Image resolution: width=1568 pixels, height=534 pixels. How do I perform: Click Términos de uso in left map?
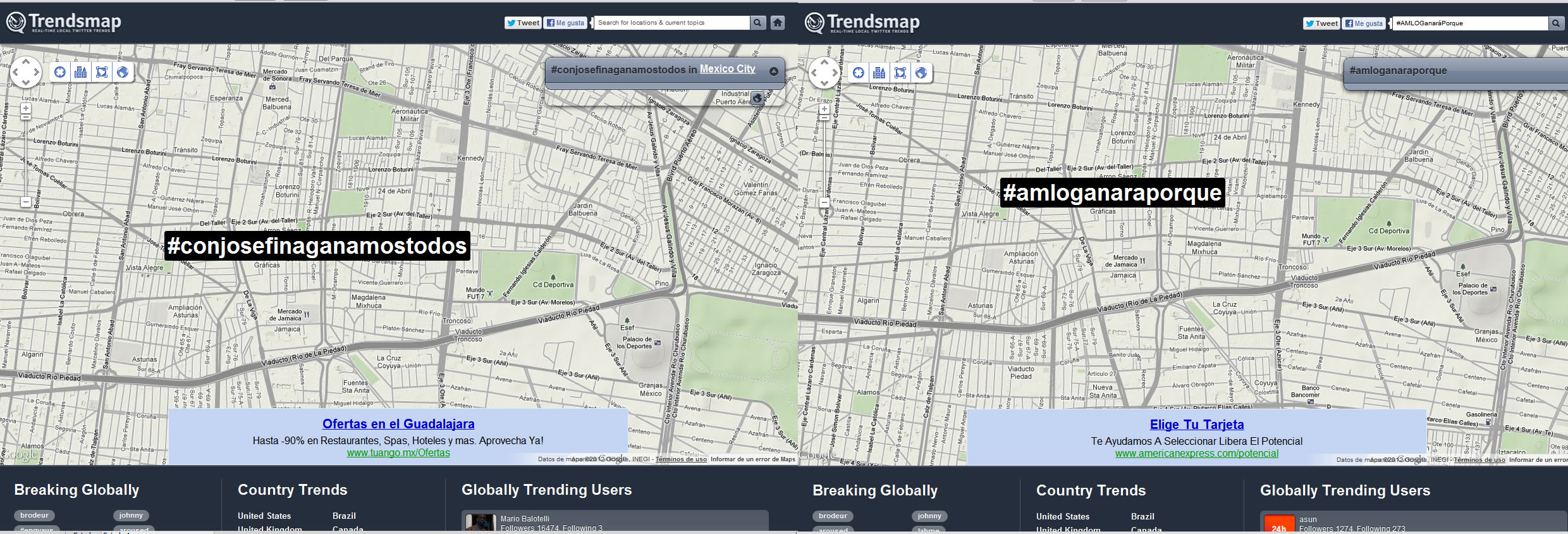click(x=681, y=459)
